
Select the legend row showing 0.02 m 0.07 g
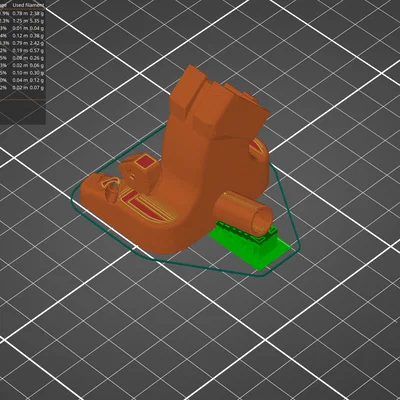click(x=22, y=87)
